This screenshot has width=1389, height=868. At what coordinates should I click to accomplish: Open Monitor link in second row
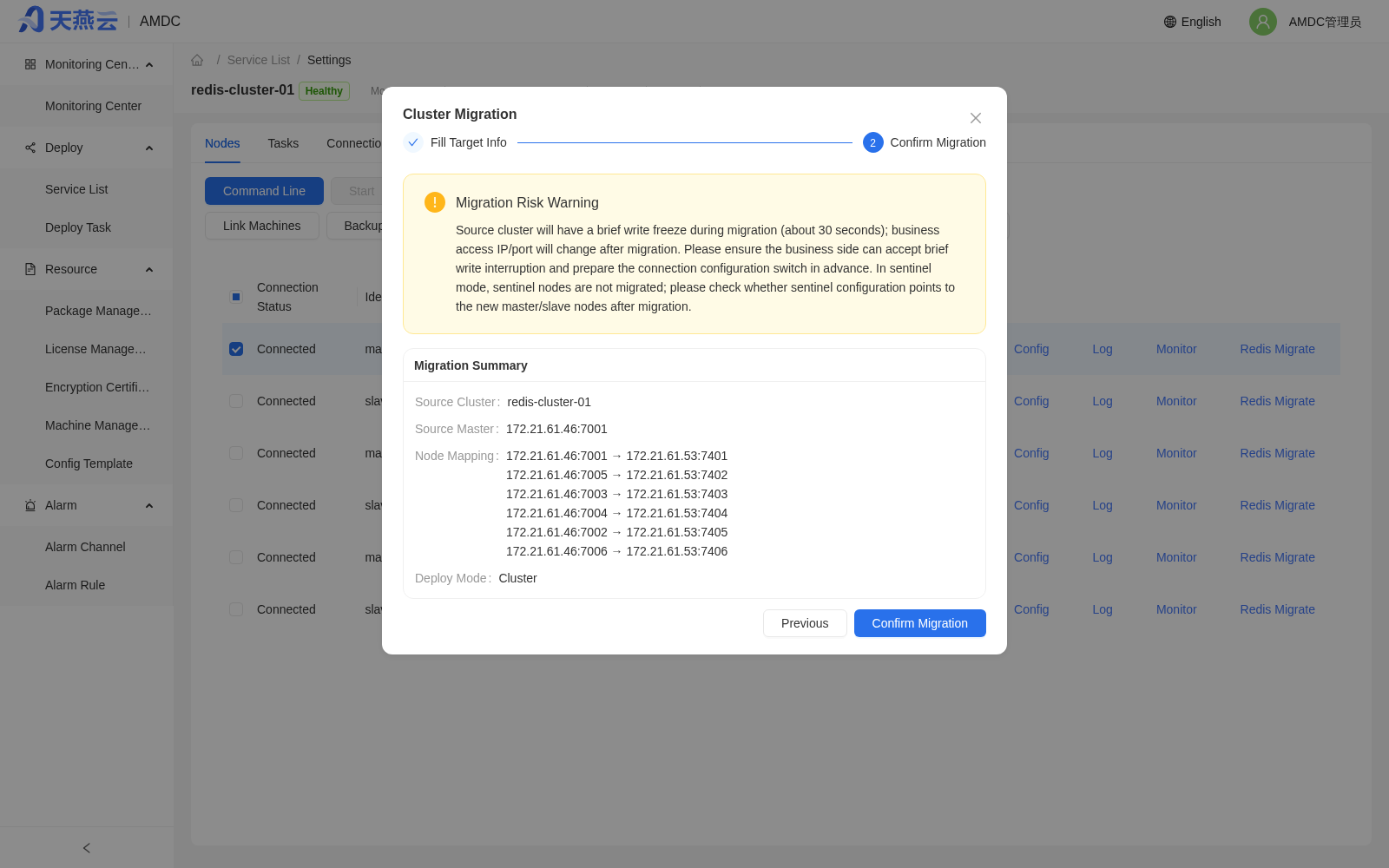click(1176, 401)
